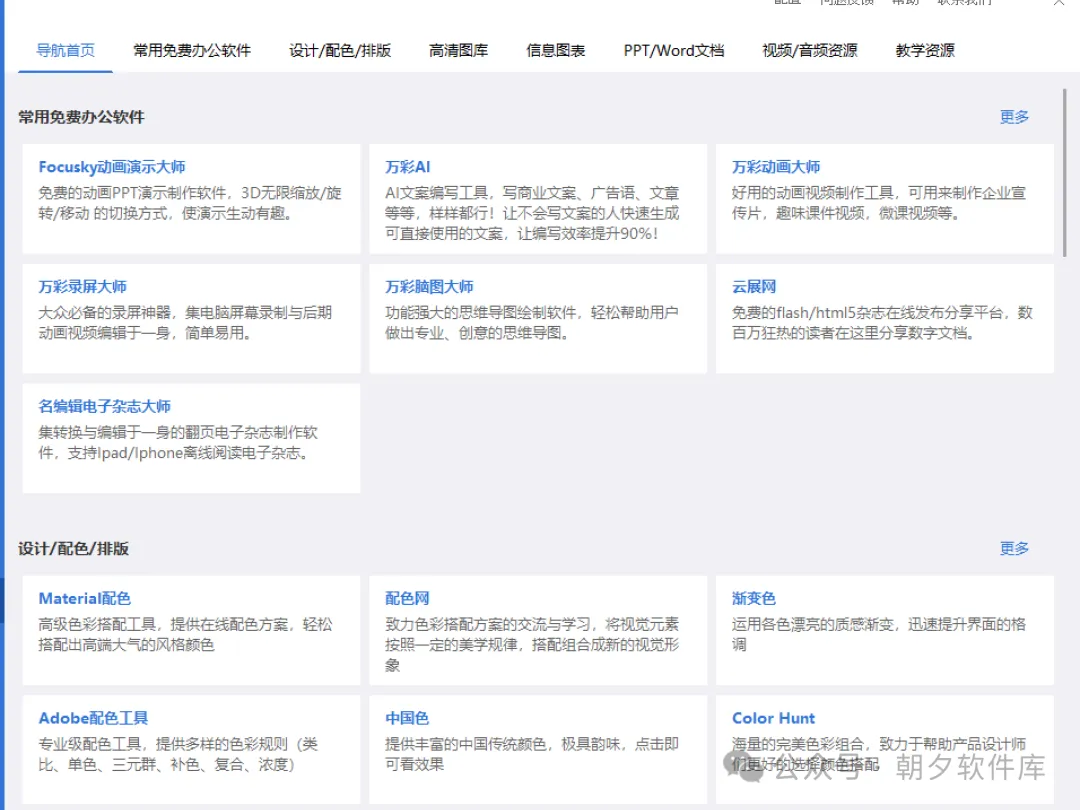Click the 云展网 link
The width and height of the screenshot is (1080, 810).
click(x=753, y=286)
